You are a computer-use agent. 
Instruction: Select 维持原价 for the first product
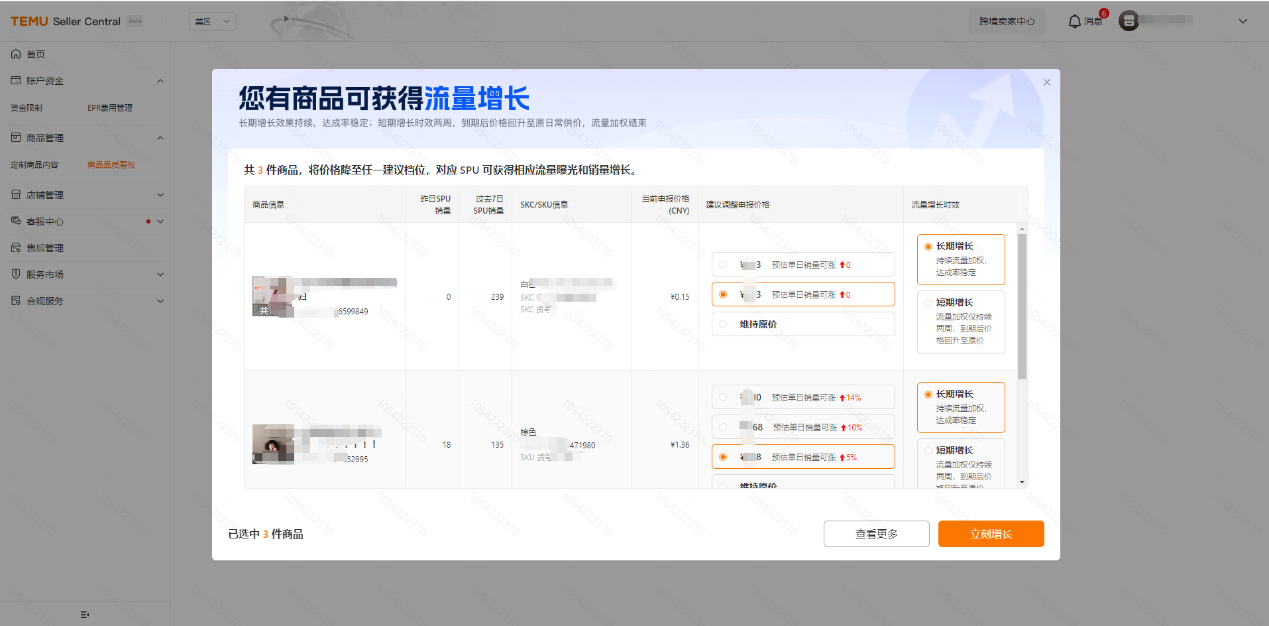pos(723,324)
